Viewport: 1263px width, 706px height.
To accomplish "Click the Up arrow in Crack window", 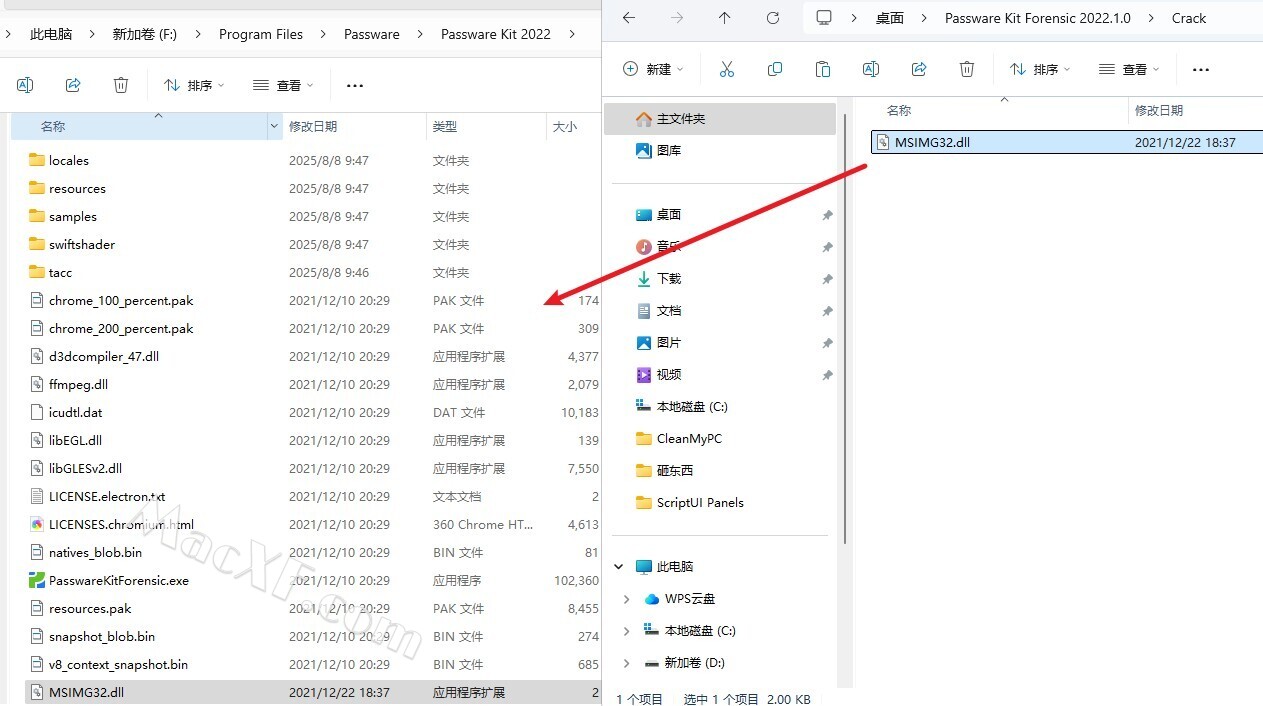I will point(725,18).
